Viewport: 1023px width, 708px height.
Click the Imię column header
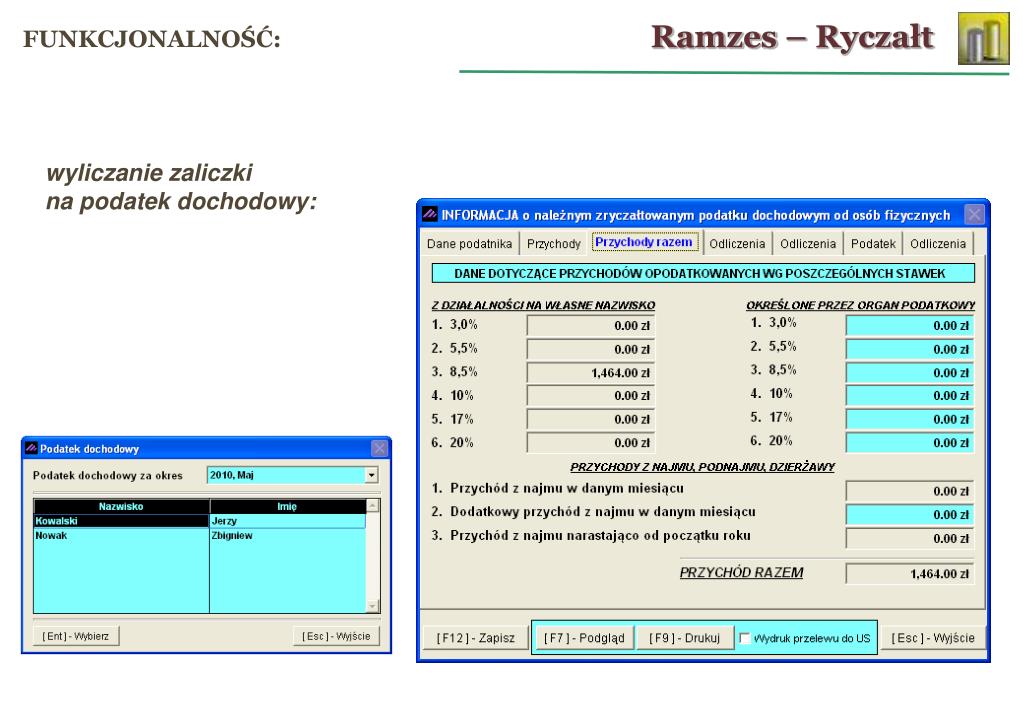287,506
